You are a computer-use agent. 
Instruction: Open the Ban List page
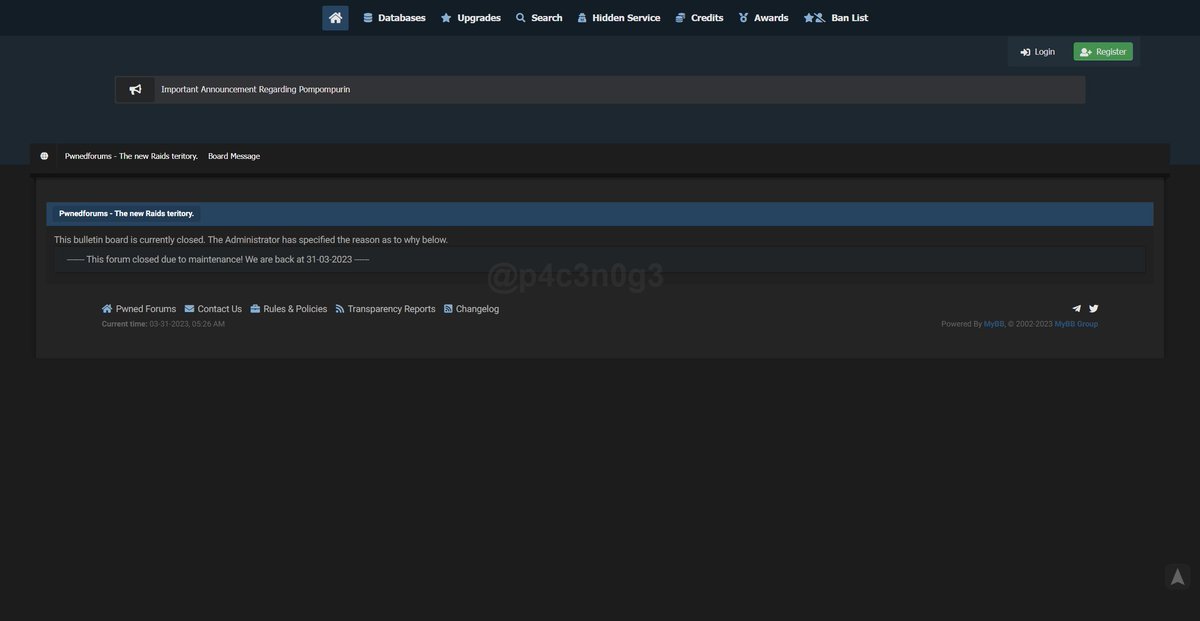click(x=836, y=18)
